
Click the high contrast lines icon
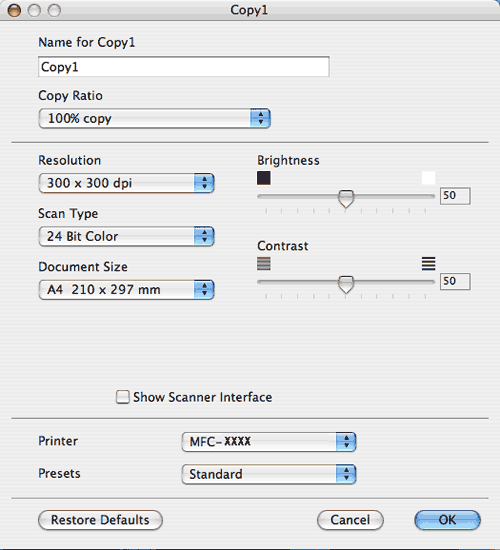(428, 263)
